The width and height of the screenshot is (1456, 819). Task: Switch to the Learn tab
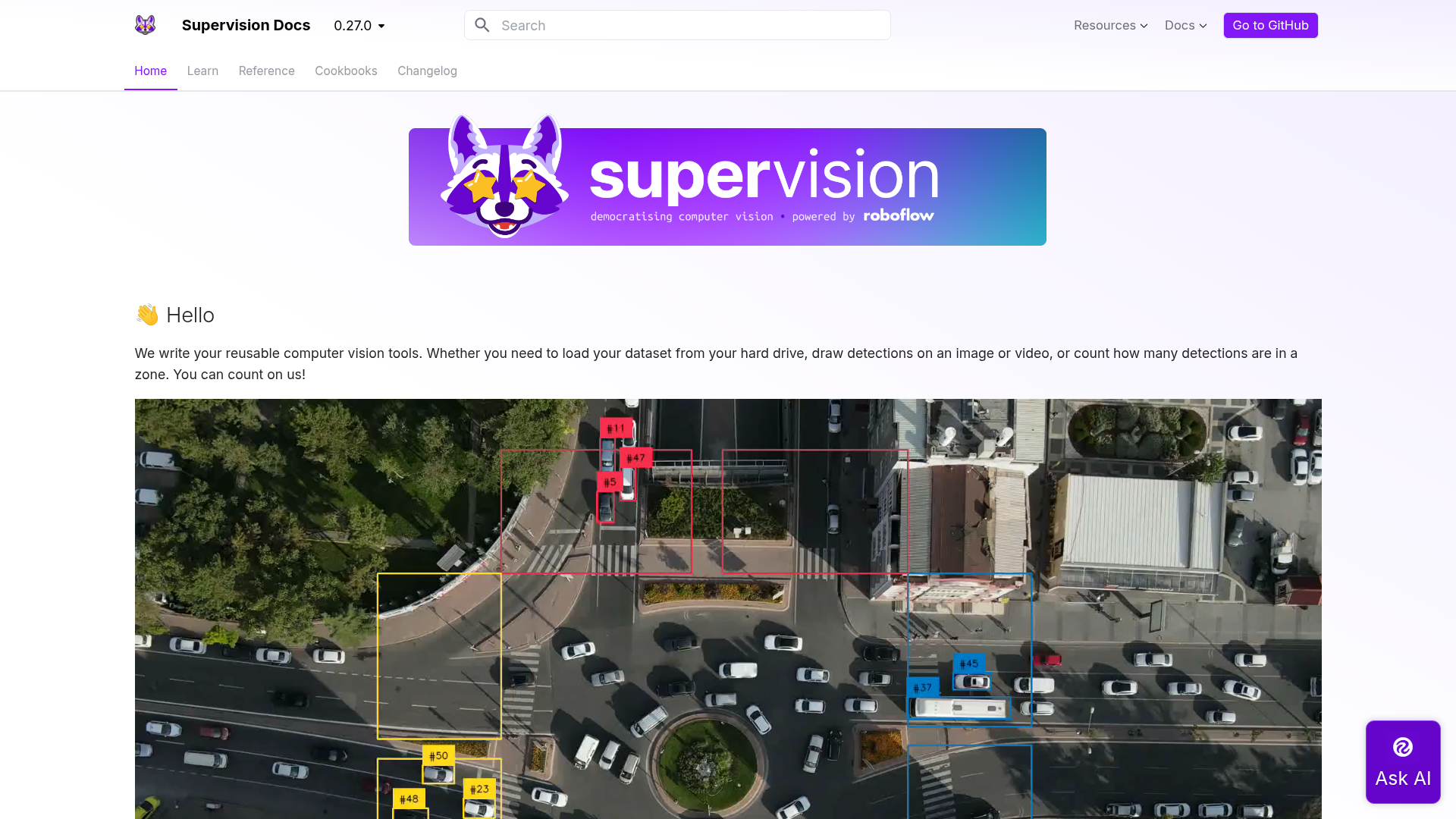[x=202, y=71]
